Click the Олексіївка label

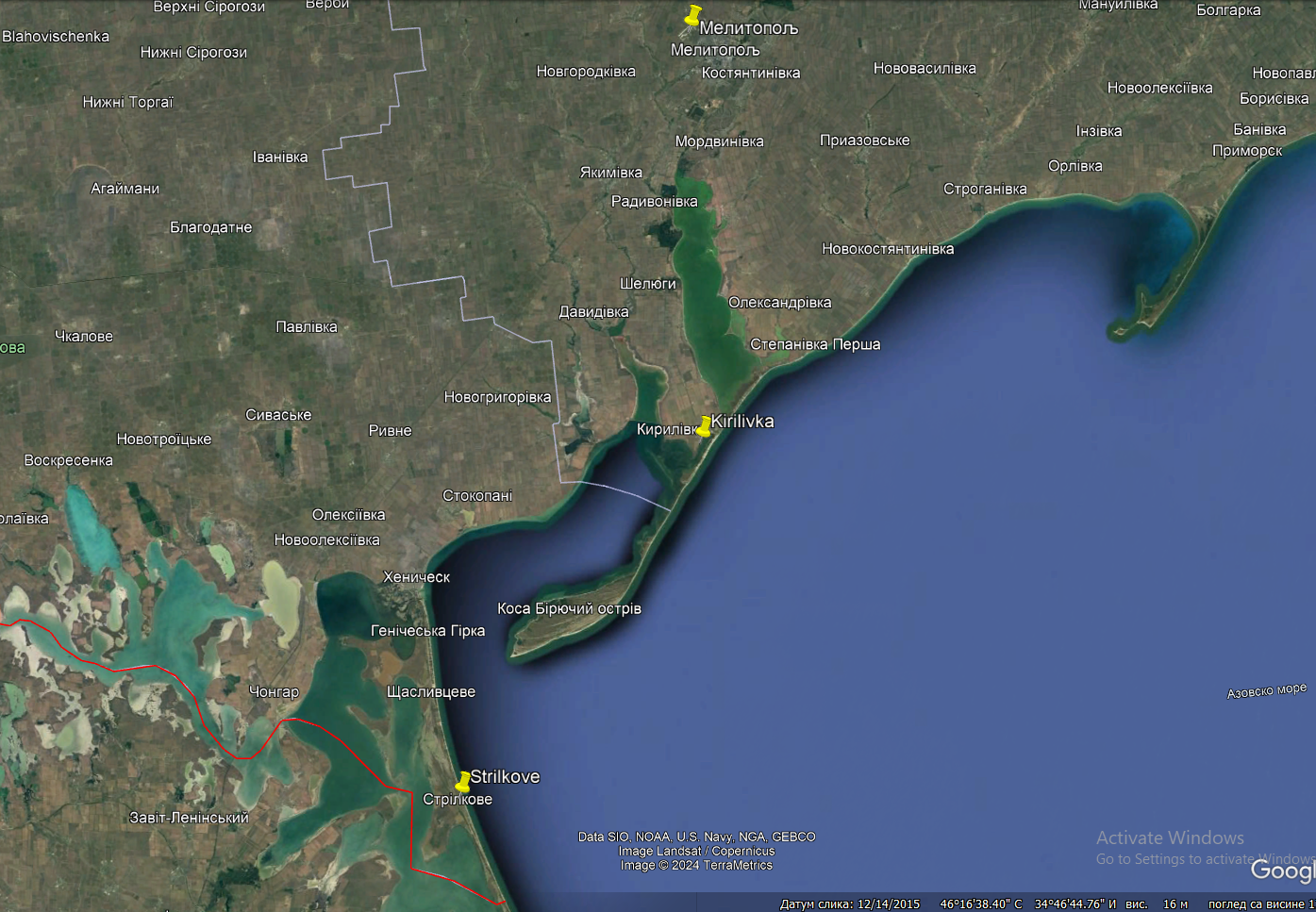[348, 514]
